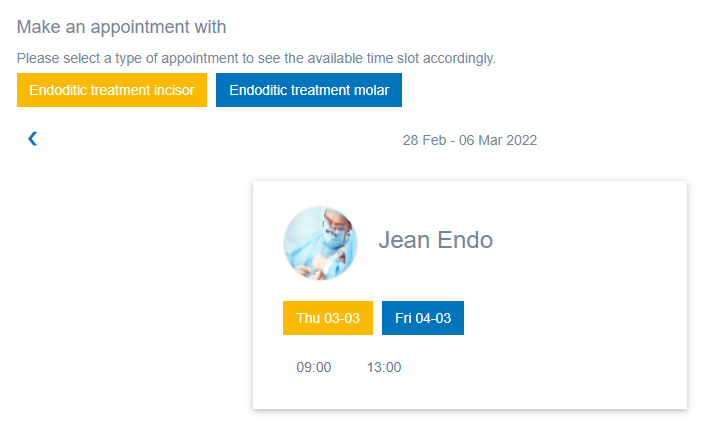This screenshot has height=430, width=726.
Task: Click the select appointment type instruction text
Action: 256,58
